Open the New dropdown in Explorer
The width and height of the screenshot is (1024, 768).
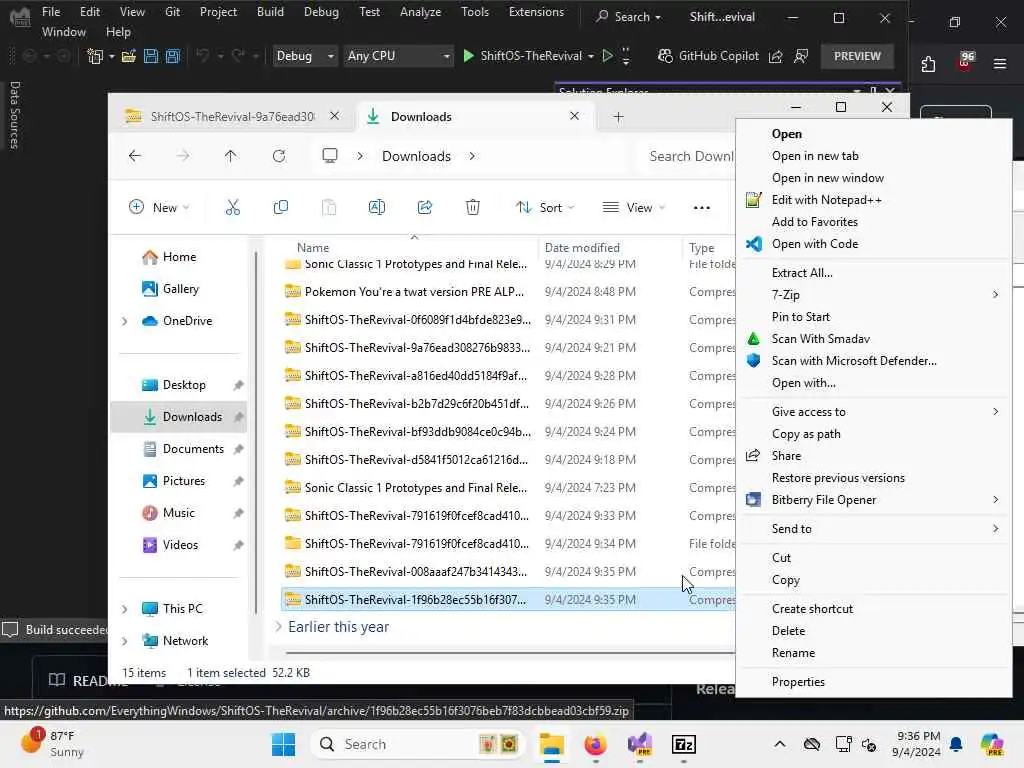(159, 208)
